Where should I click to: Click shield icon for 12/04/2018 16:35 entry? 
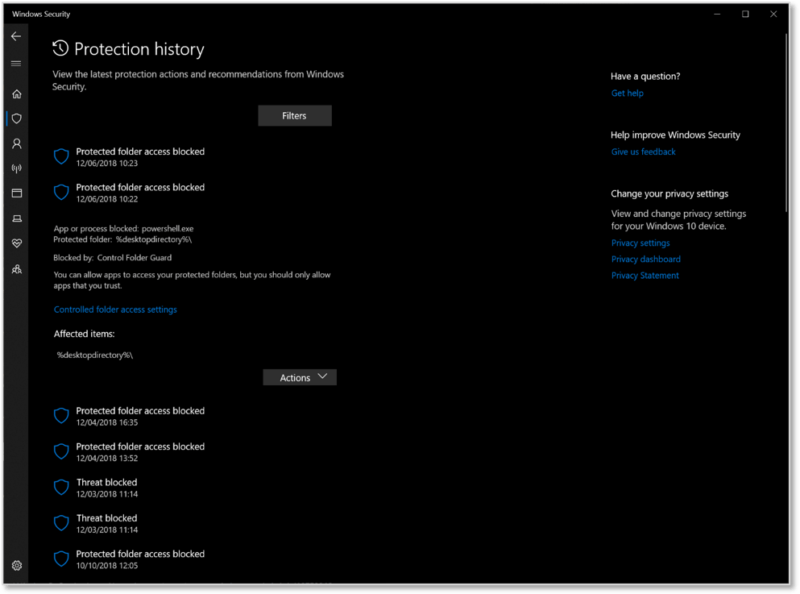[x=61, y=416]
